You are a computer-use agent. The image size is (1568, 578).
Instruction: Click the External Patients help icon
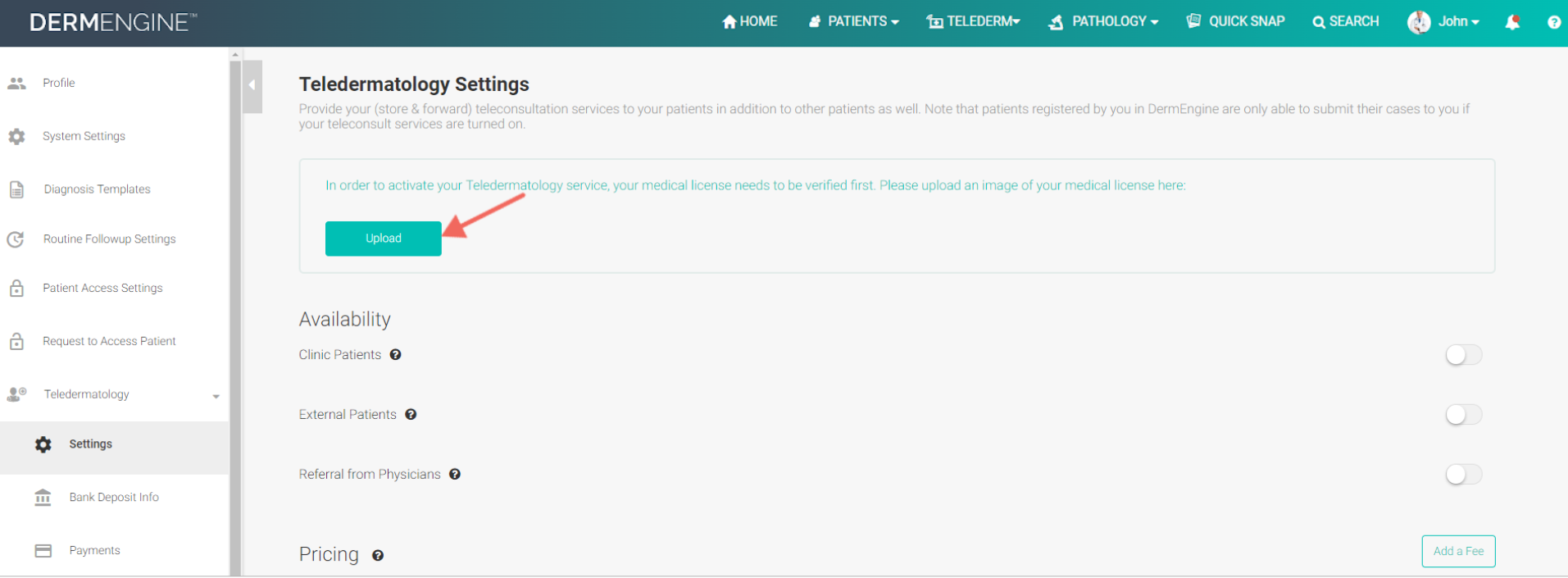411,415
